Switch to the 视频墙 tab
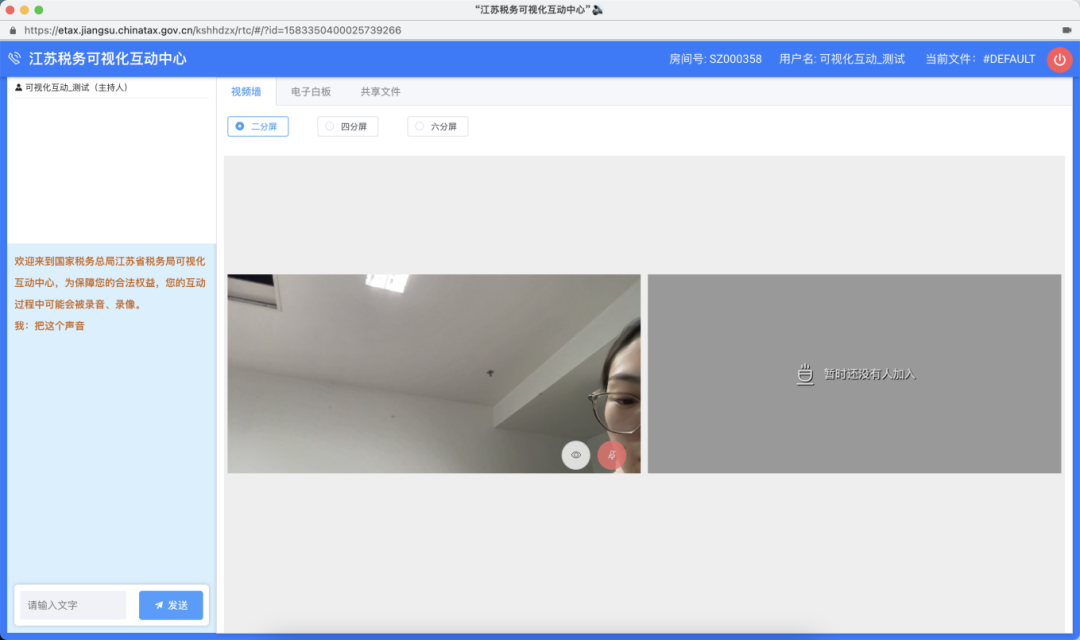 pyautogui.click(x=246, y=92)
